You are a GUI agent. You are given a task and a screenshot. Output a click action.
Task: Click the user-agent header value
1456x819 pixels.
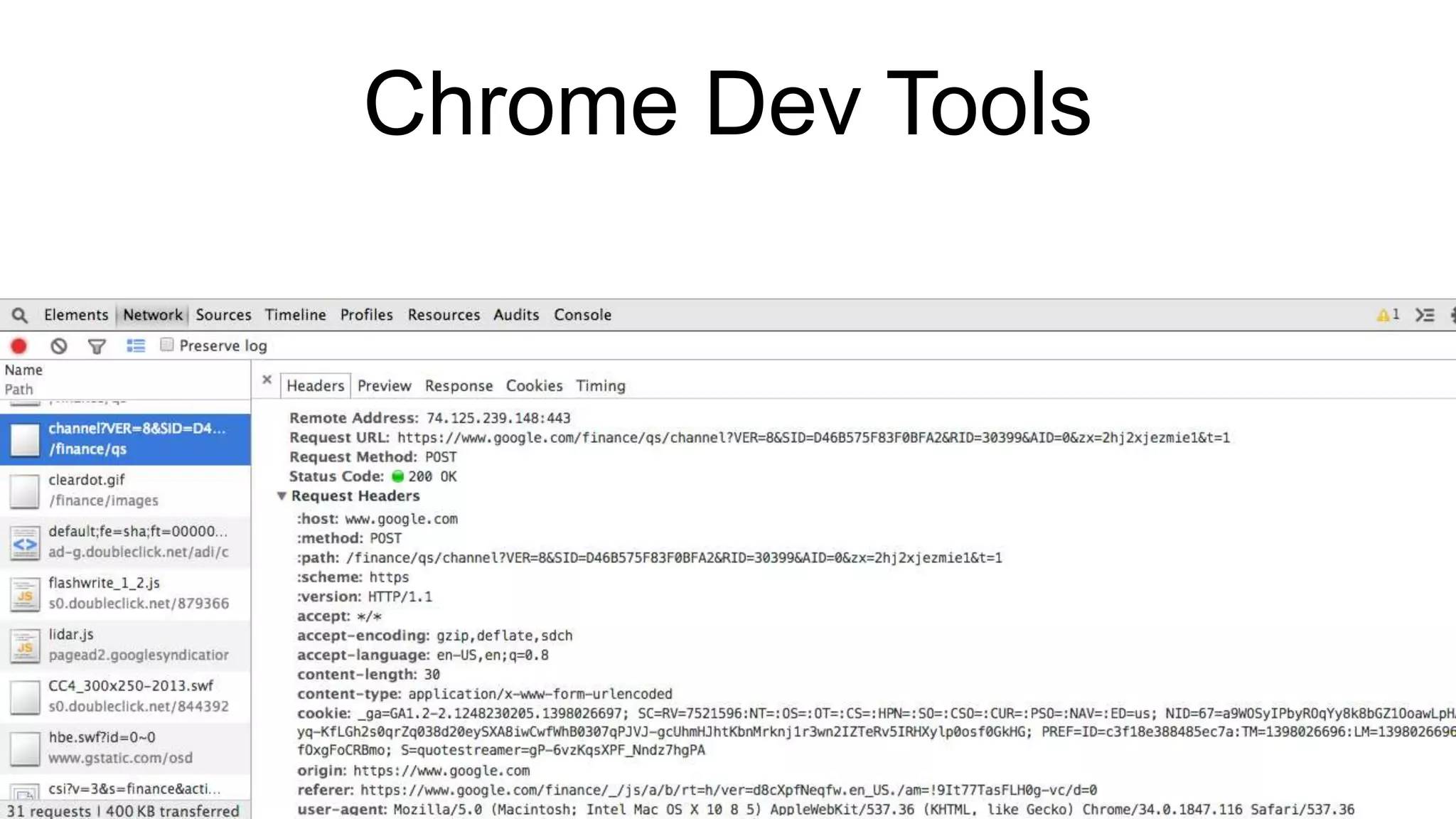874,809
